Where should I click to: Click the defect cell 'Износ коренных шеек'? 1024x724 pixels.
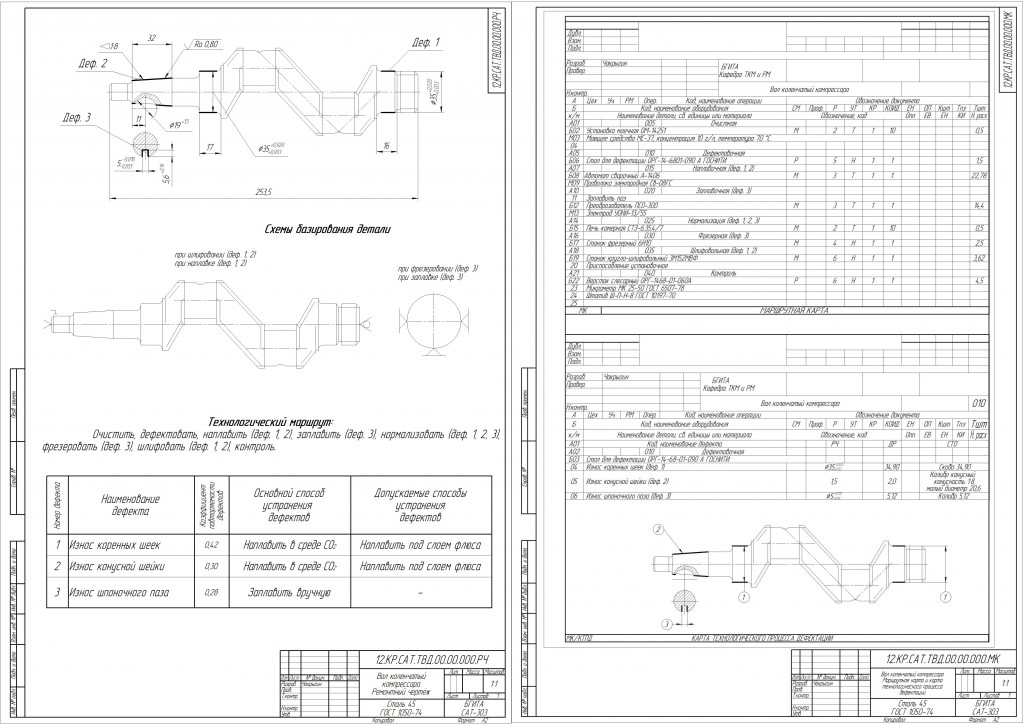tap(115, 545)
